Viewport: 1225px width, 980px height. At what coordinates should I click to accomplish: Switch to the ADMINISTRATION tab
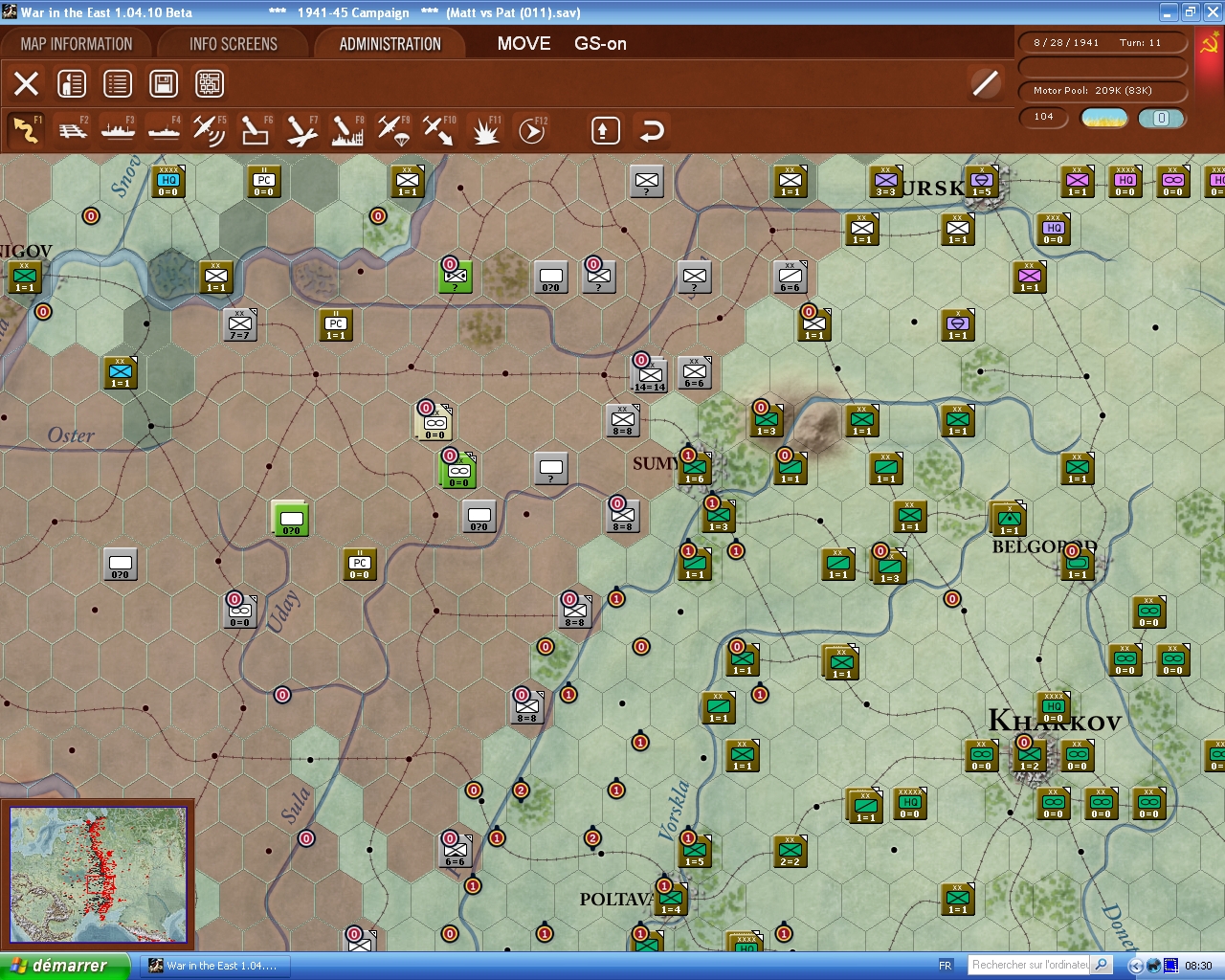click(x=390, y=44)
